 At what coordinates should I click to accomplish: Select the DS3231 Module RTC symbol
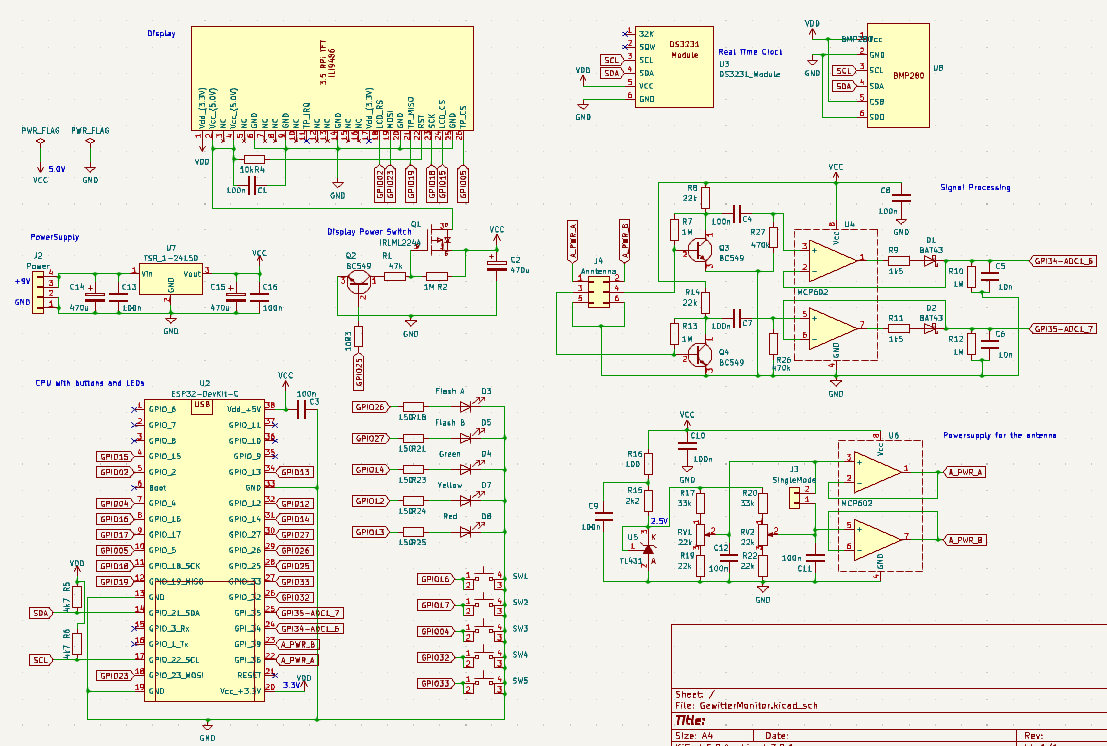click(674, 67)
